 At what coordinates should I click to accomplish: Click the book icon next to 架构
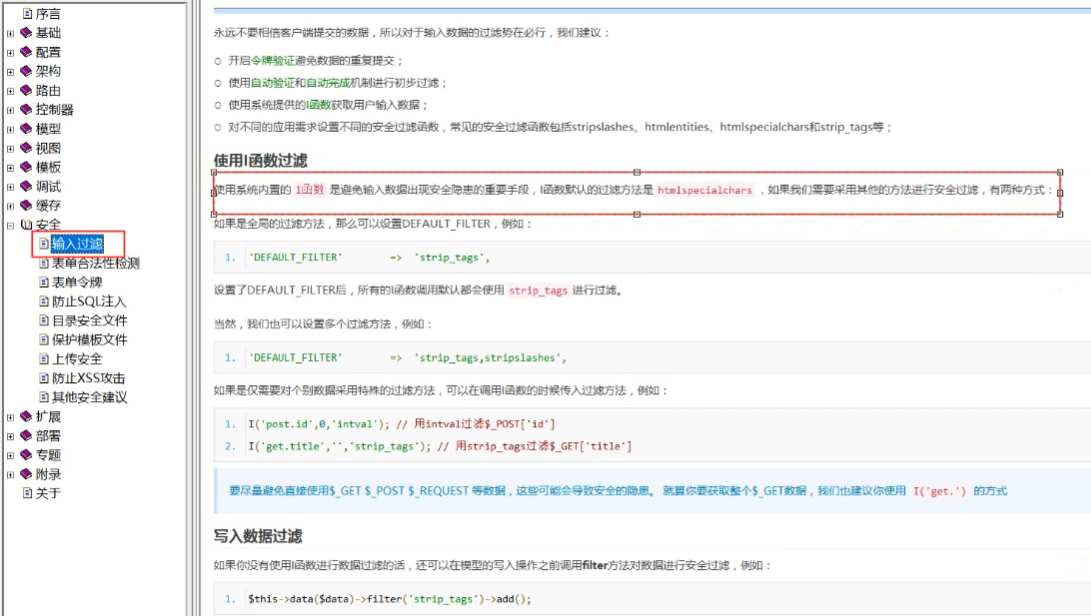(x=26, y=71)
